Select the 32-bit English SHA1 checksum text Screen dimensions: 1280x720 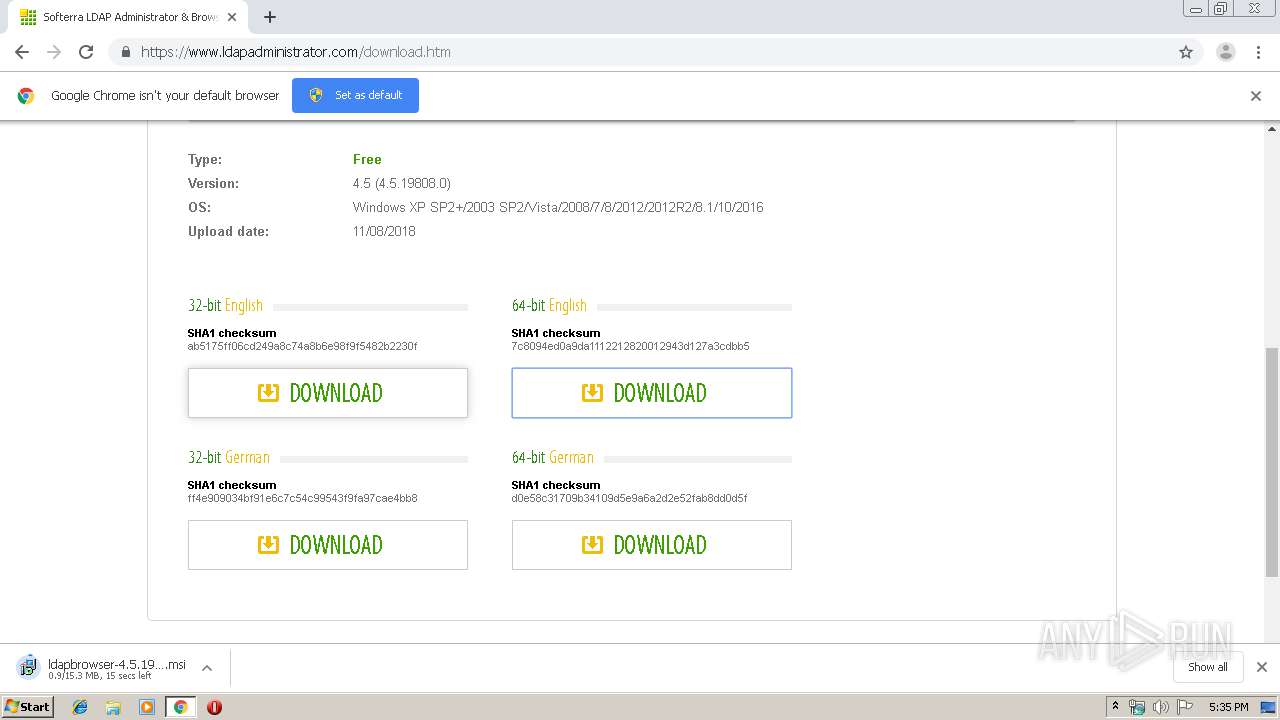(x=302, y=346)
